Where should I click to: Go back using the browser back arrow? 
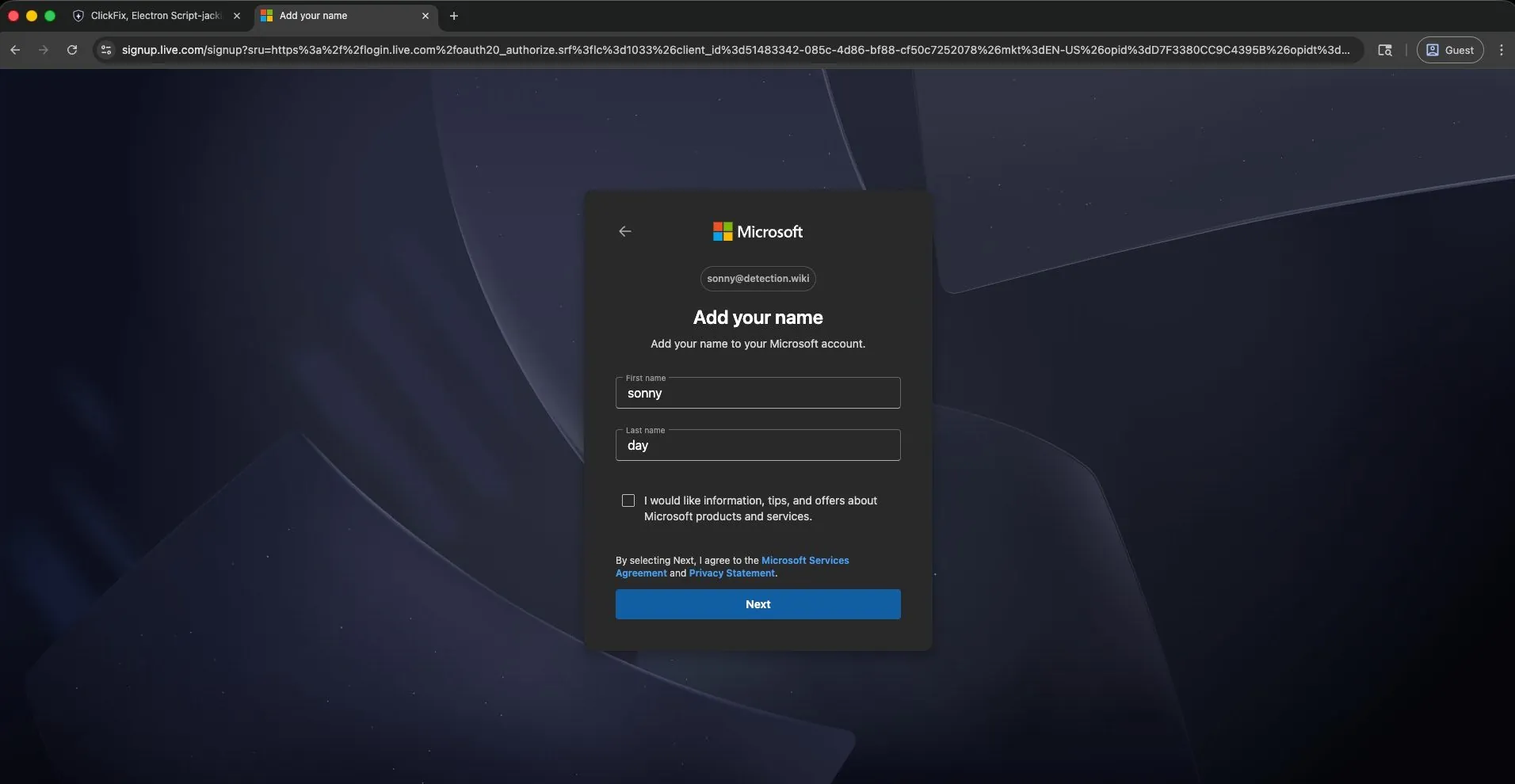pos(15,50)
